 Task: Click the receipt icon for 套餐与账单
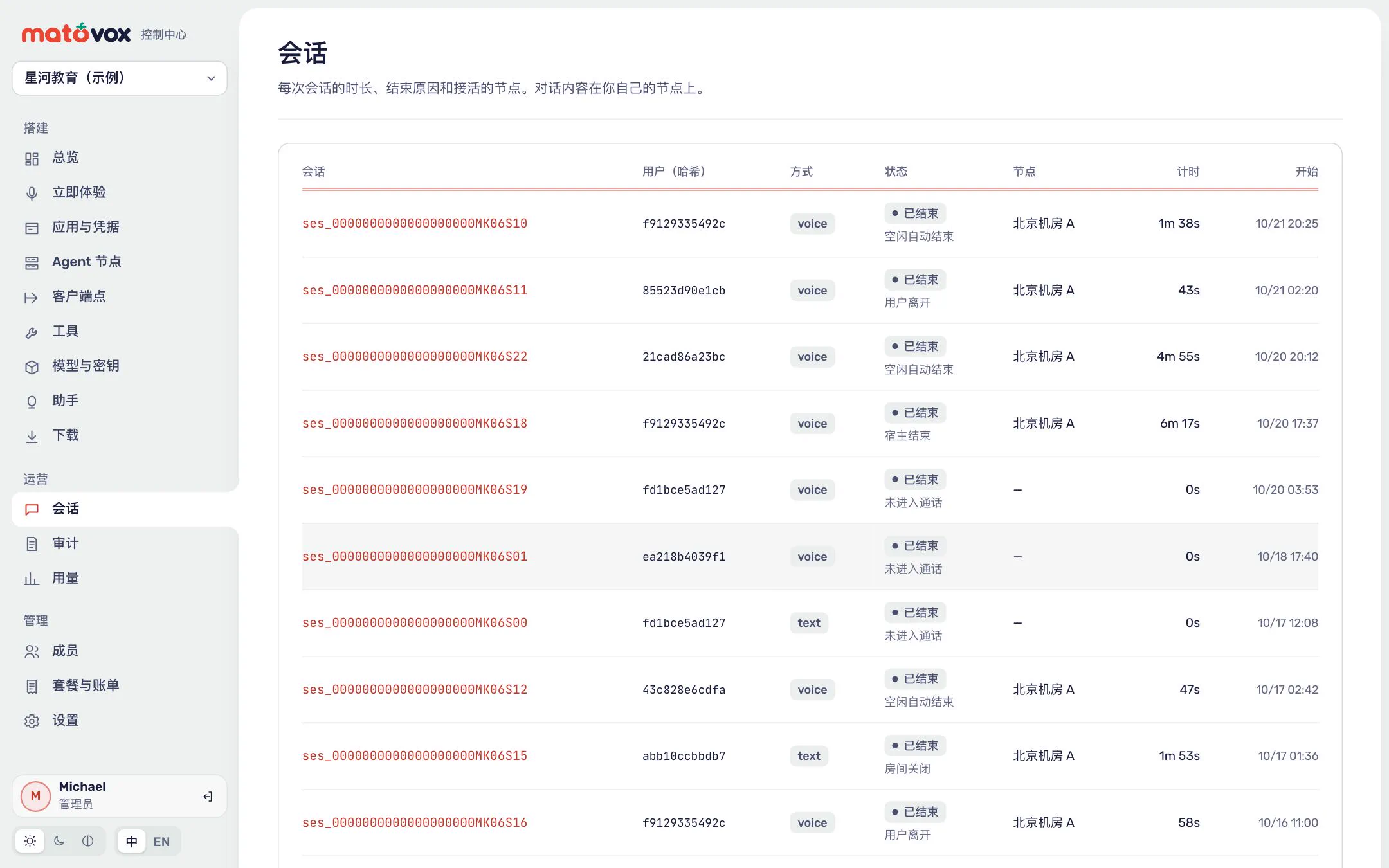[x=32, y=686]
